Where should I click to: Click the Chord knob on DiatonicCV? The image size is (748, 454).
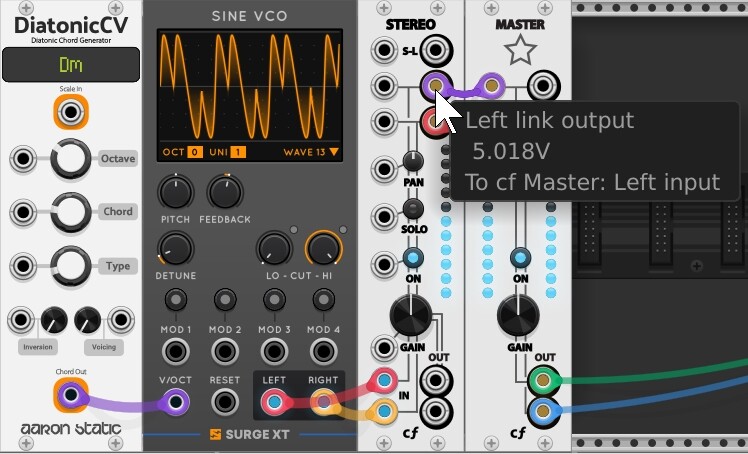[x=71, y=212]
